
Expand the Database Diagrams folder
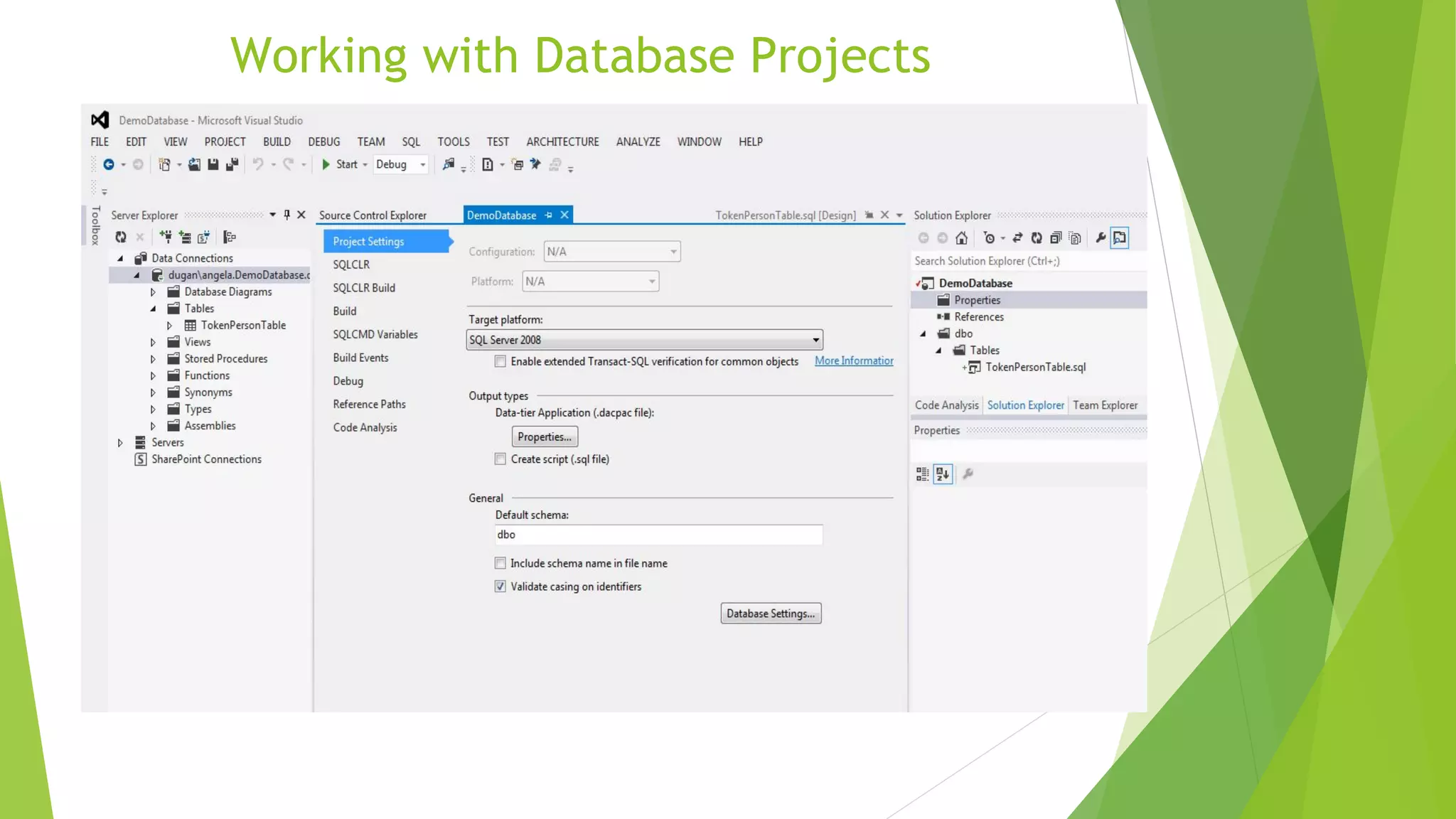coord(153,291)
